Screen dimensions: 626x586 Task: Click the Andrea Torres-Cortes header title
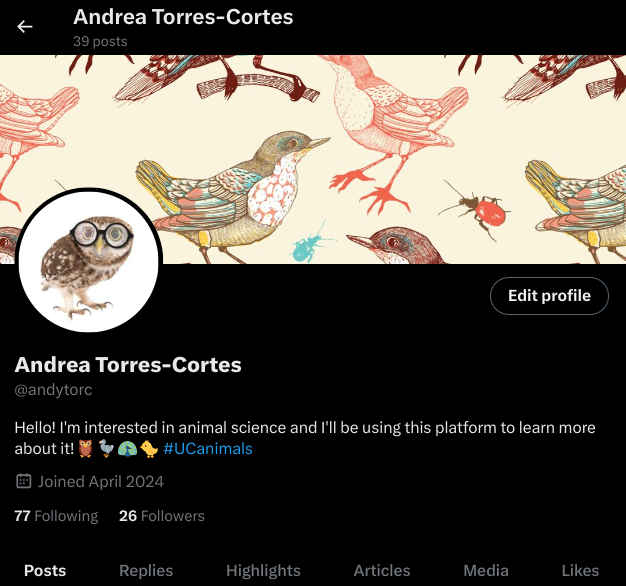[183, 17]
